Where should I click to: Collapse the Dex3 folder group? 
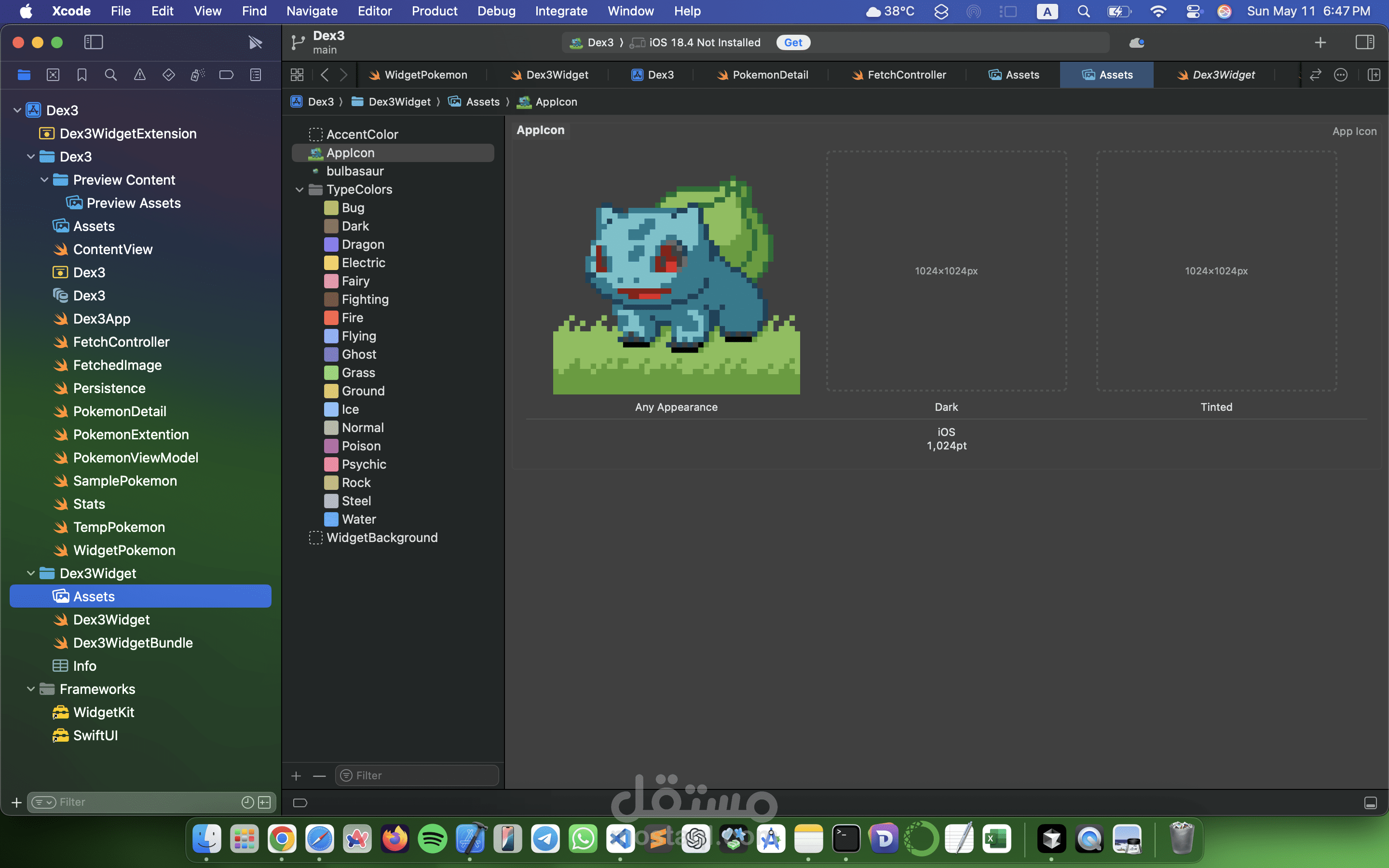(x=31, y=157)
